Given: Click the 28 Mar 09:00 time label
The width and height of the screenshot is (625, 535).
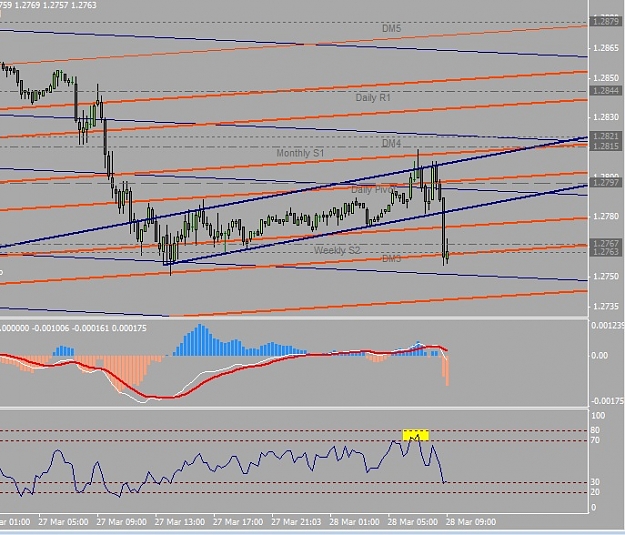Looking at the screenshot, I should [471, 522].
